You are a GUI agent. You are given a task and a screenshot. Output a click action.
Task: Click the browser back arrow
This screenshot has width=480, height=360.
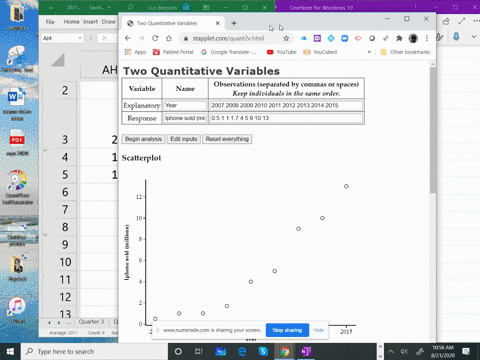128,38
